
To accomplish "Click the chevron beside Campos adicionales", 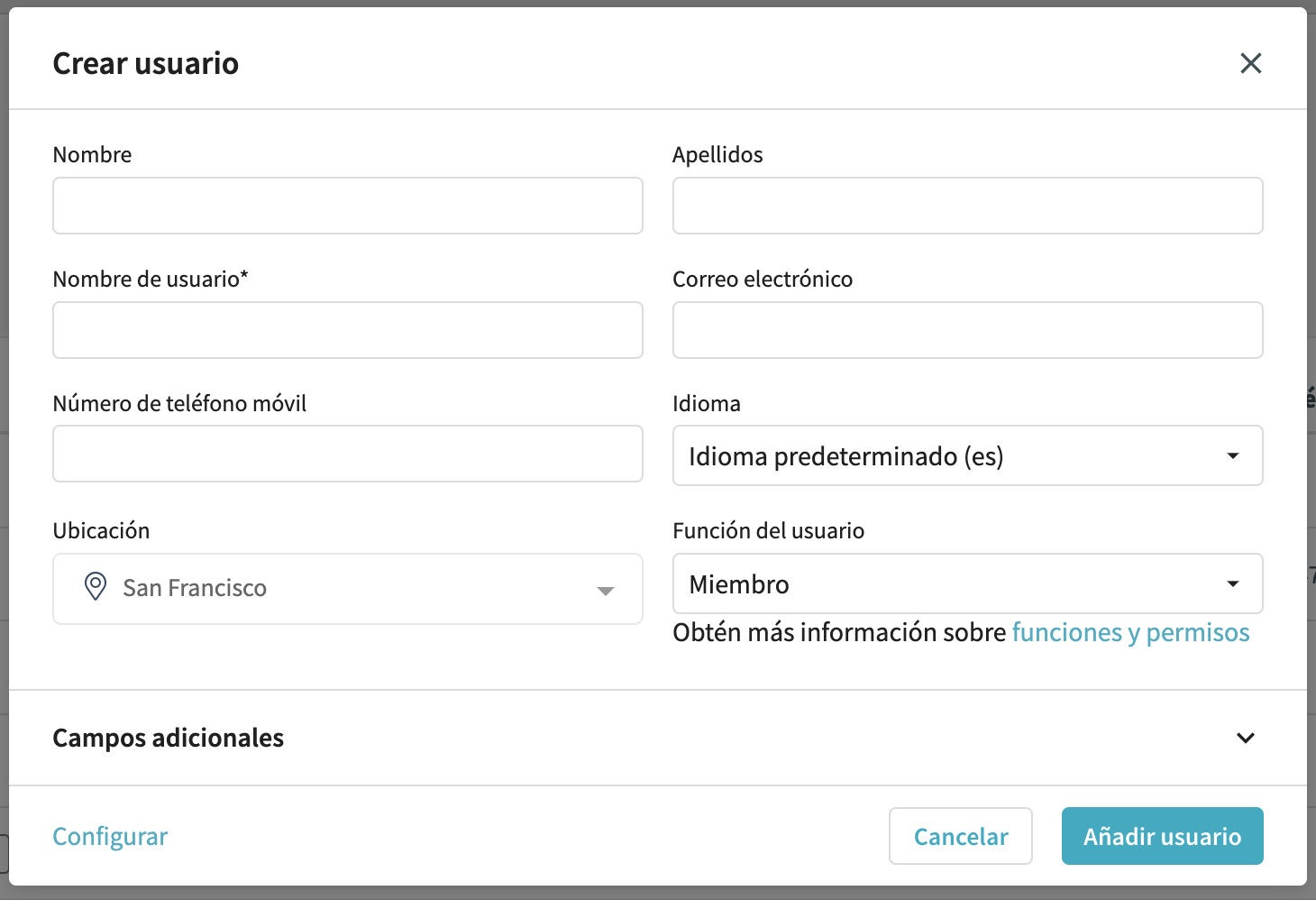I will tap(1246, 738).
